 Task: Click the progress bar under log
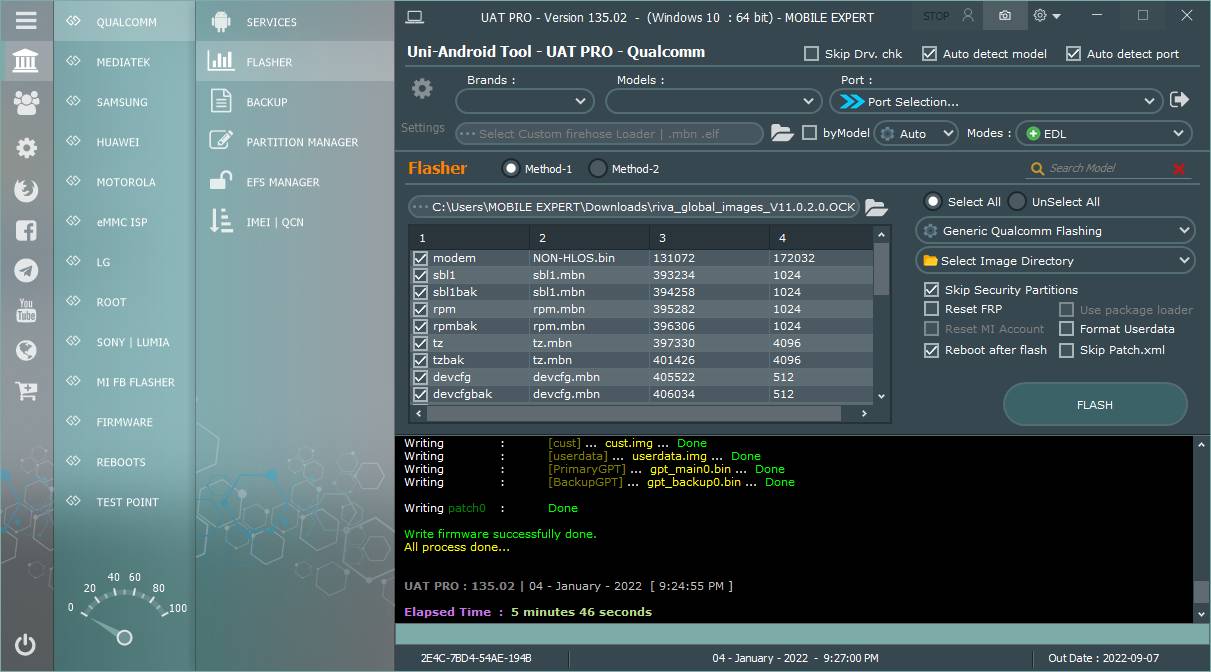802,634
